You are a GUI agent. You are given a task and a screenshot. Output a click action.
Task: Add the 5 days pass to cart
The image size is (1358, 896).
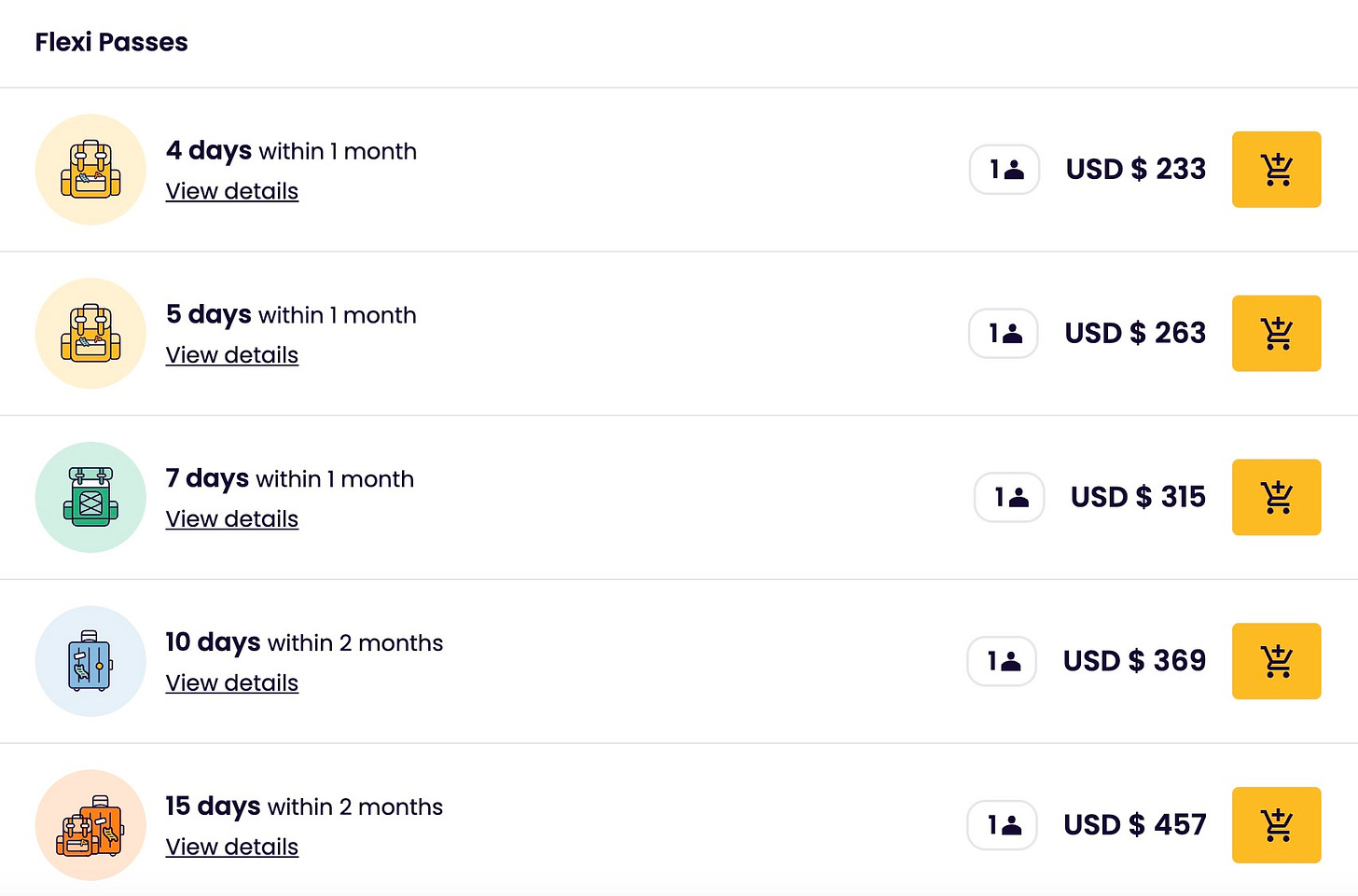click(1276, 334)
